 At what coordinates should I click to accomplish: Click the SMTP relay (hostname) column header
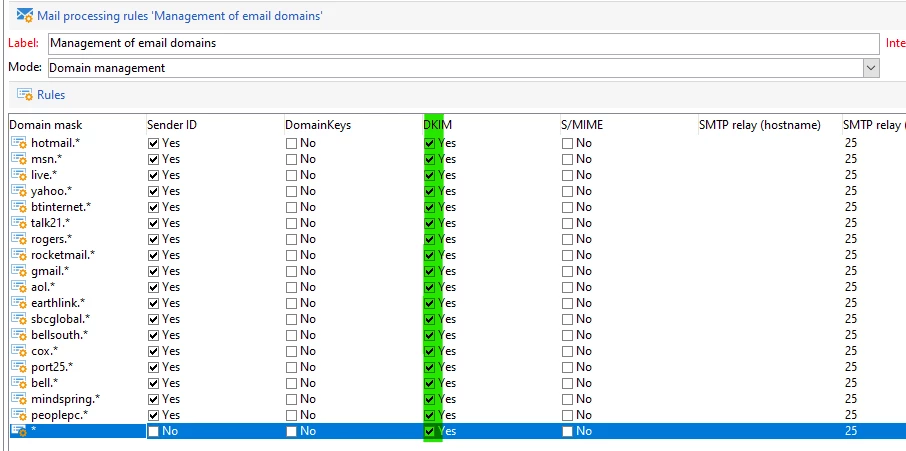(x=760, y=125)
